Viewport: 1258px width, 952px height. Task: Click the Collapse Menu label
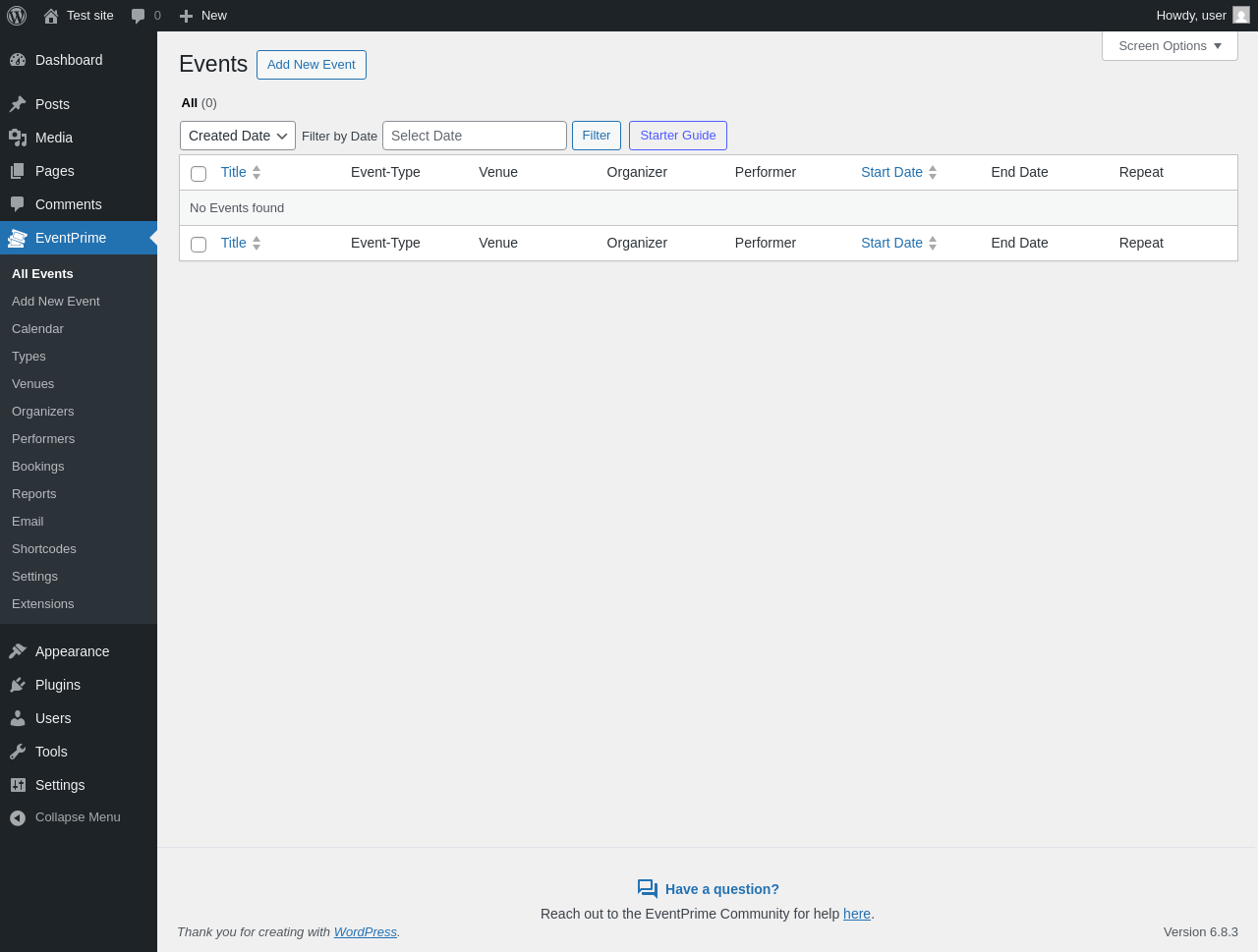click(x=78, y=817)
